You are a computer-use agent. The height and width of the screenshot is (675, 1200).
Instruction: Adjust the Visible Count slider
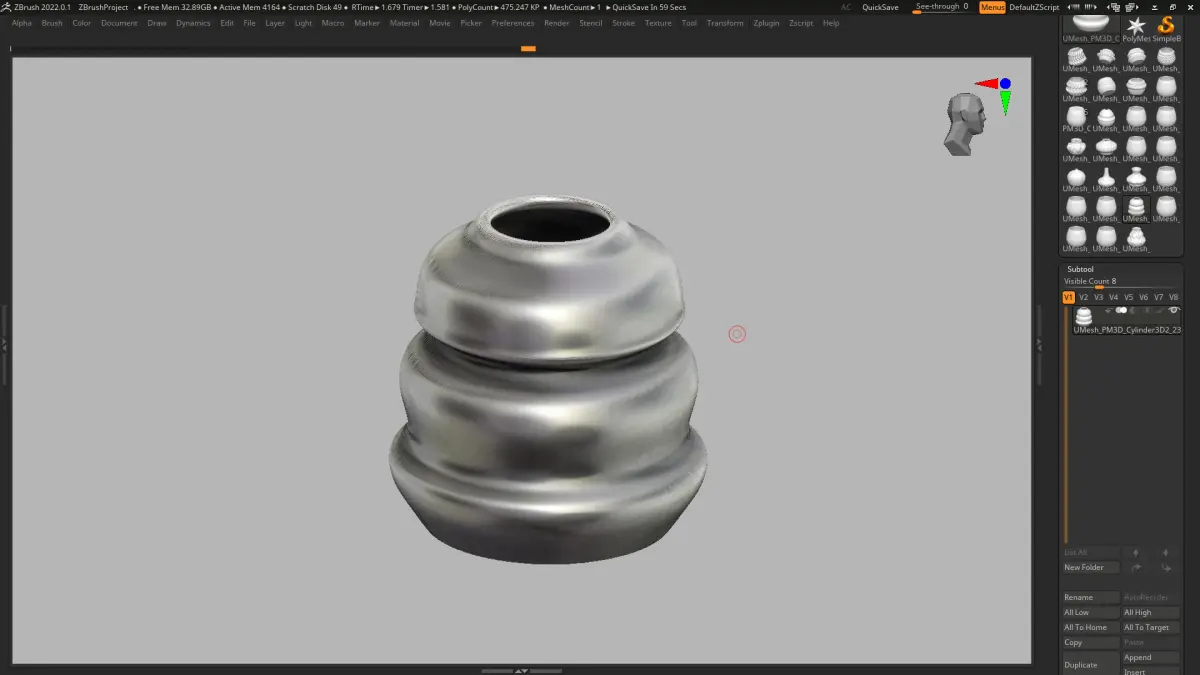pyautogui.click(x=1120, y=283)
